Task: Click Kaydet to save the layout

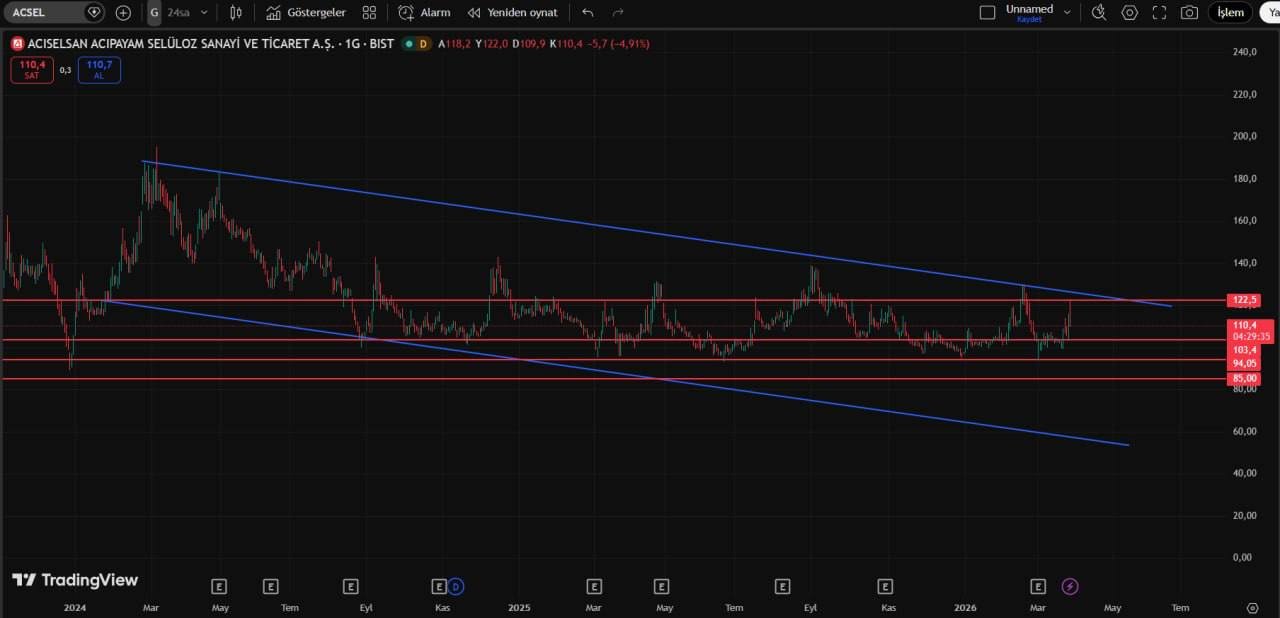Action: click(x=1029, y=20)
